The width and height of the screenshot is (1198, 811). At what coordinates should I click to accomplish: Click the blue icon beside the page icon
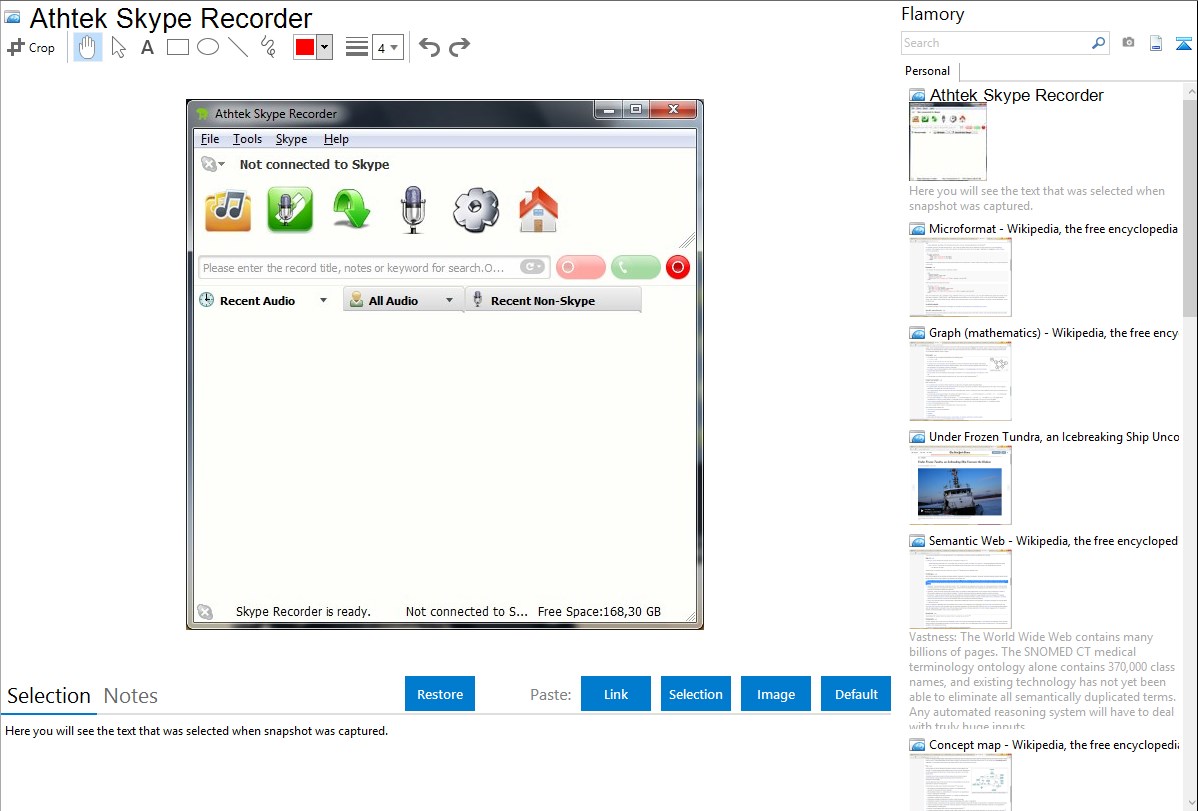click(1183, 43)
